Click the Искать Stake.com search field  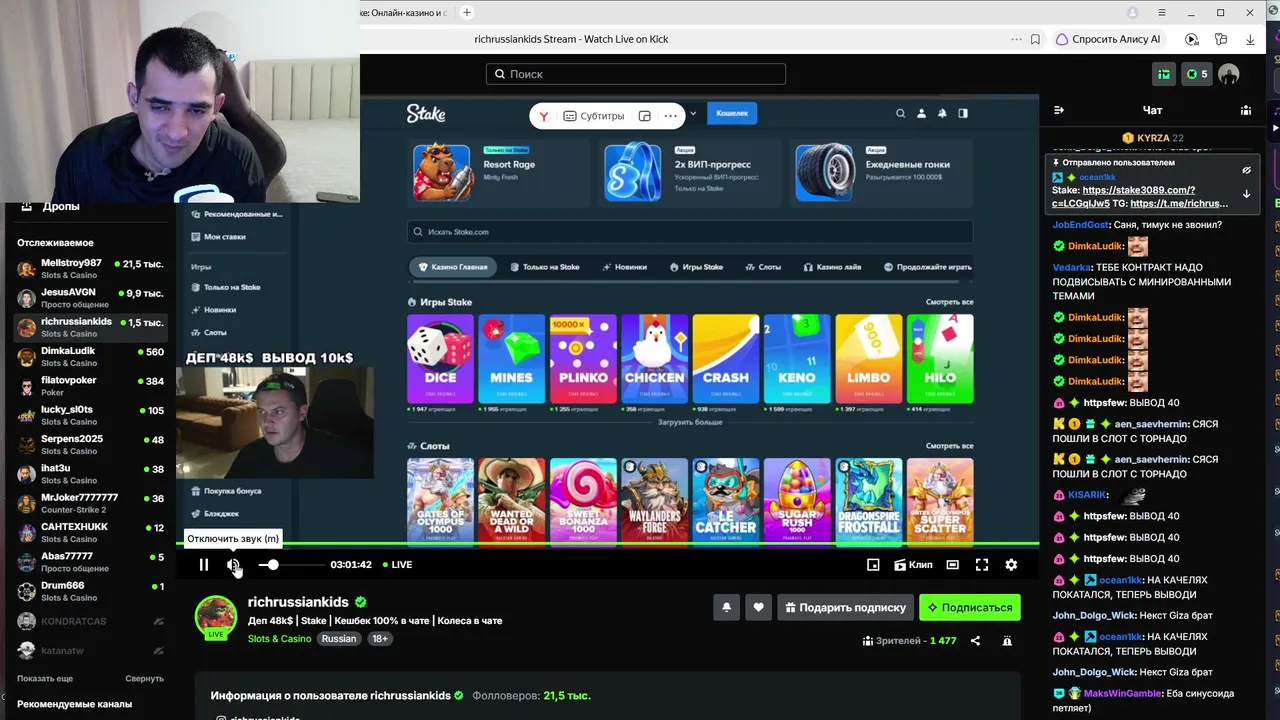point(690,232)
